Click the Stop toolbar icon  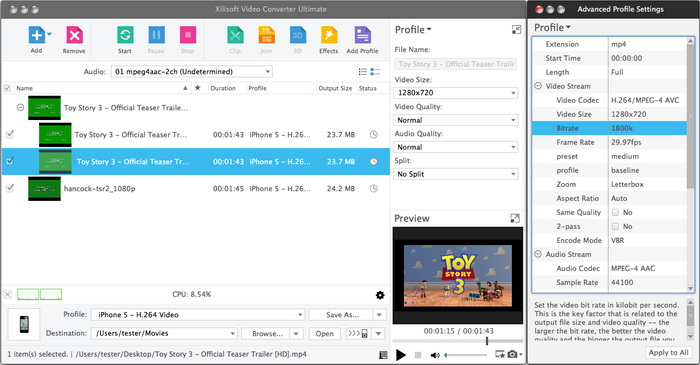click(x=188, y=35)
